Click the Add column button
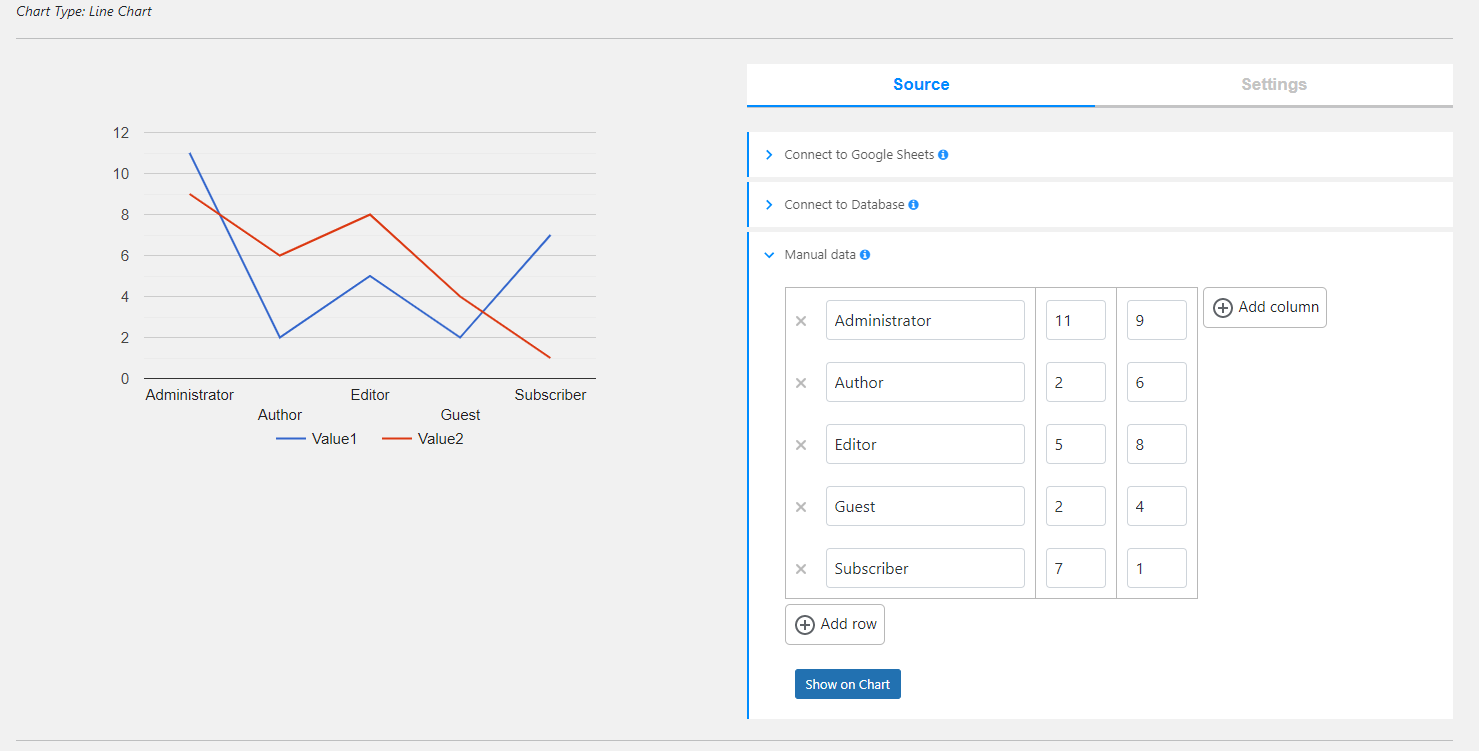 click(1265, 308)
